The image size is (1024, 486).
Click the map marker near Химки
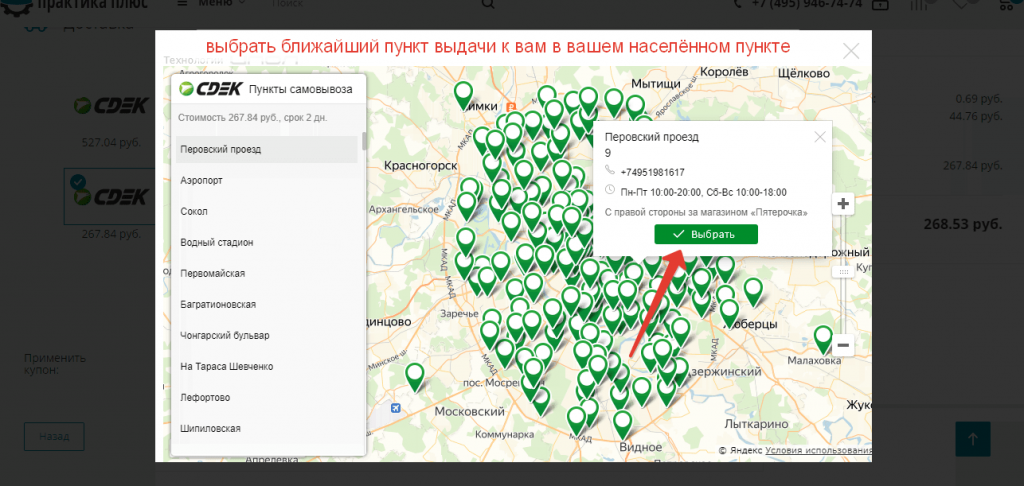[464, 95]
